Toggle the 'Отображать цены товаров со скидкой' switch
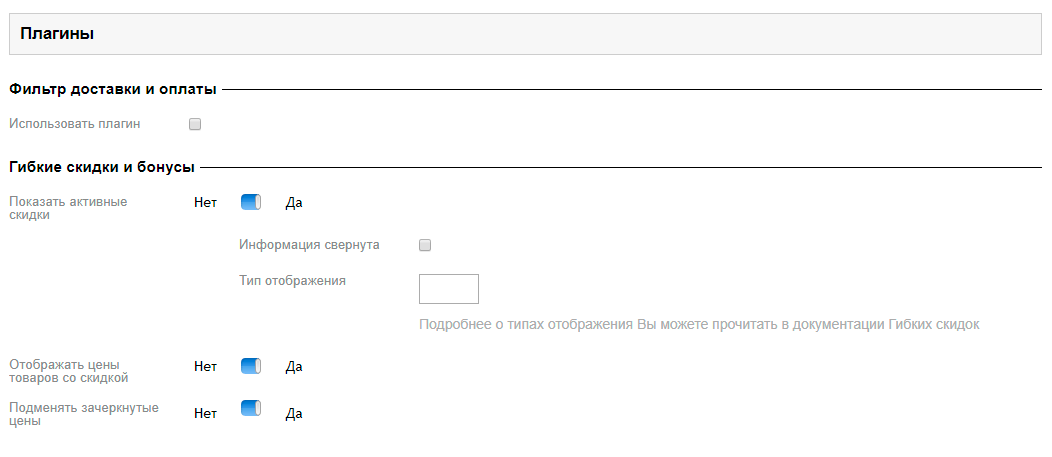1052x457 pixels. point(251,366)
